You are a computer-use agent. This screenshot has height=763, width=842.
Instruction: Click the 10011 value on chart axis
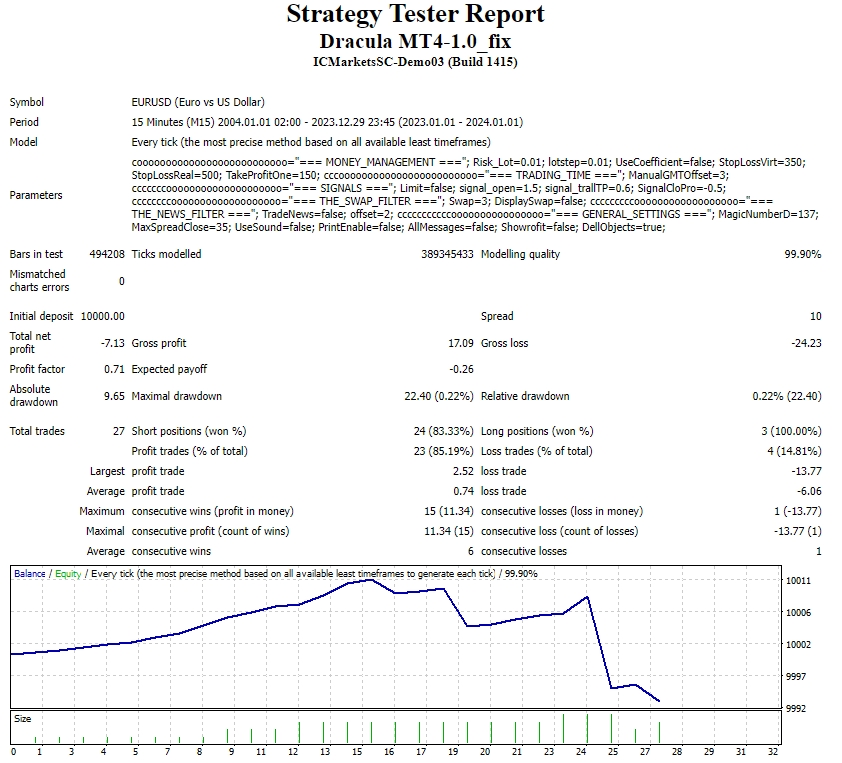pyautogui.click(x=798, y=581)
